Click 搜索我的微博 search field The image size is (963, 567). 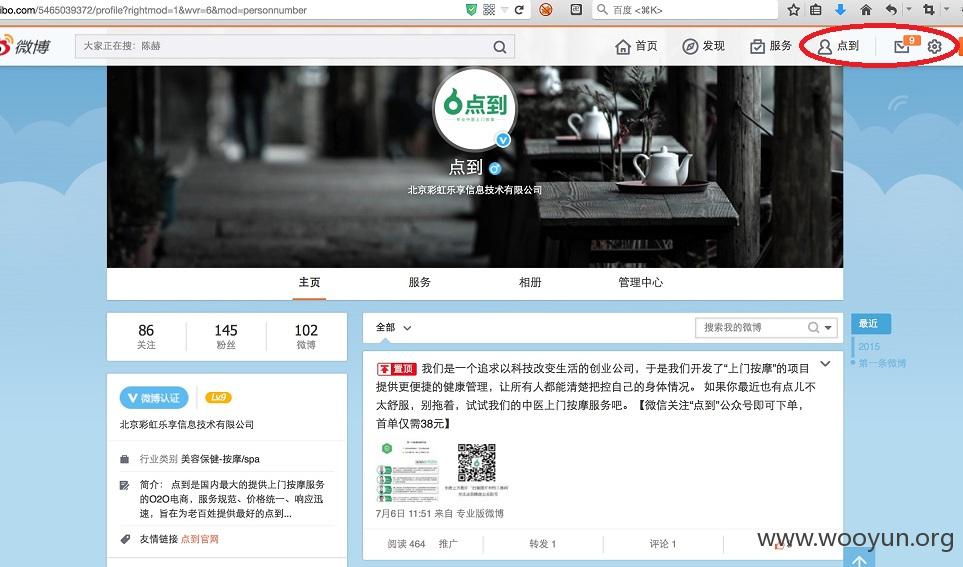point(749,327)
